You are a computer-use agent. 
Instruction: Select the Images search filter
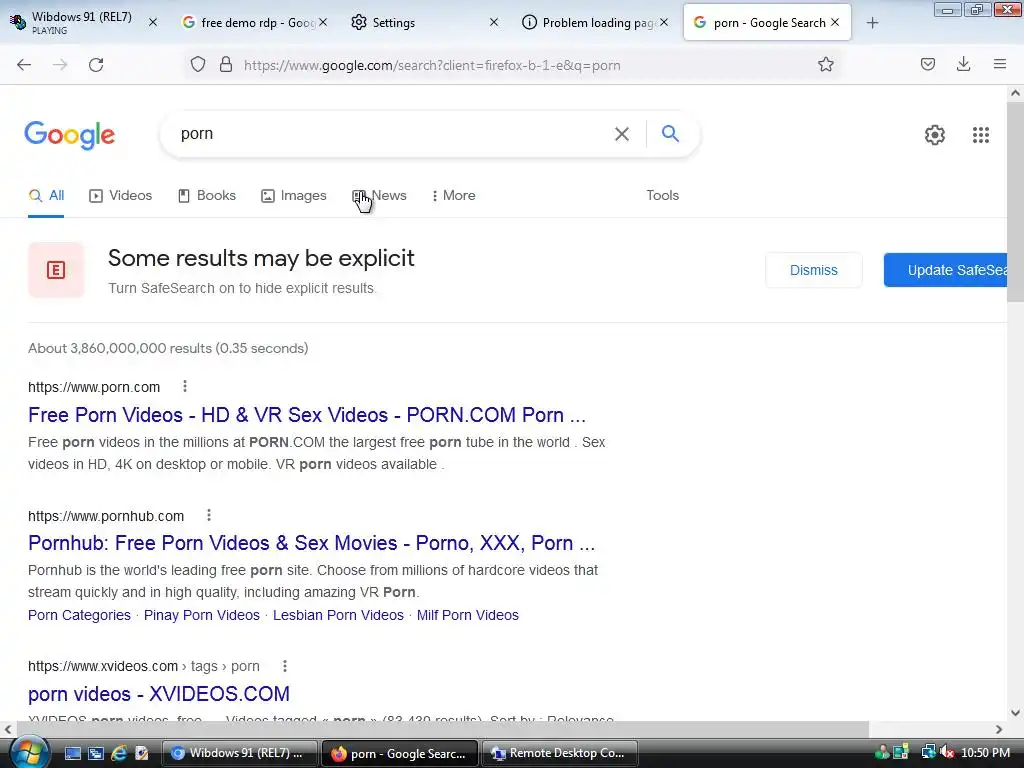[294, 195]
